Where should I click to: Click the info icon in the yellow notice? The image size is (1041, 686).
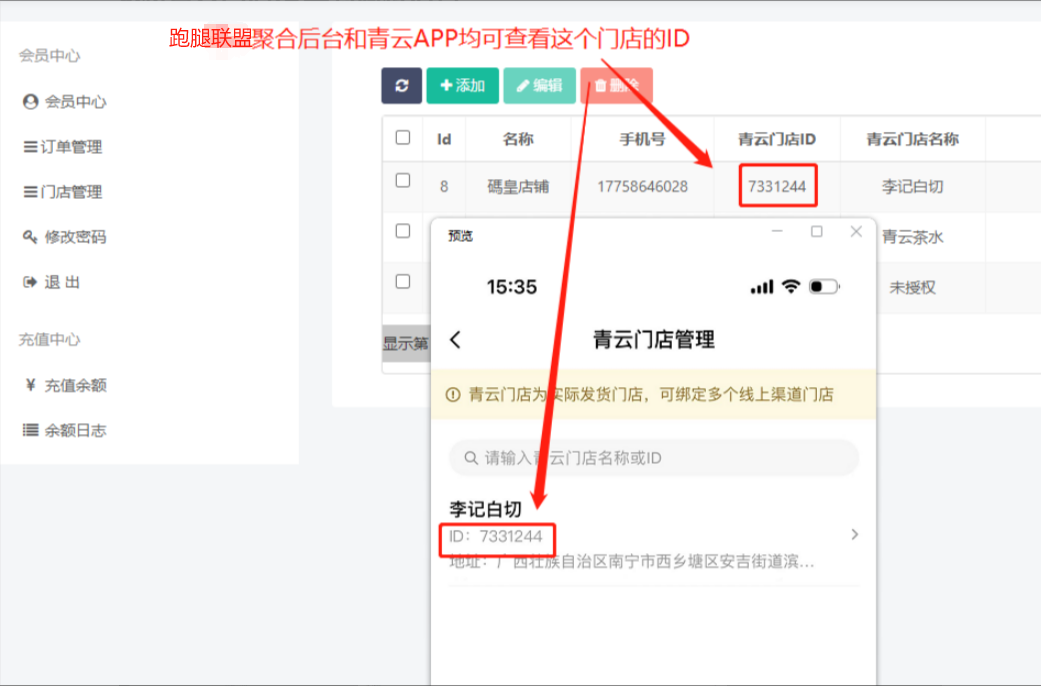click(453, 394)
